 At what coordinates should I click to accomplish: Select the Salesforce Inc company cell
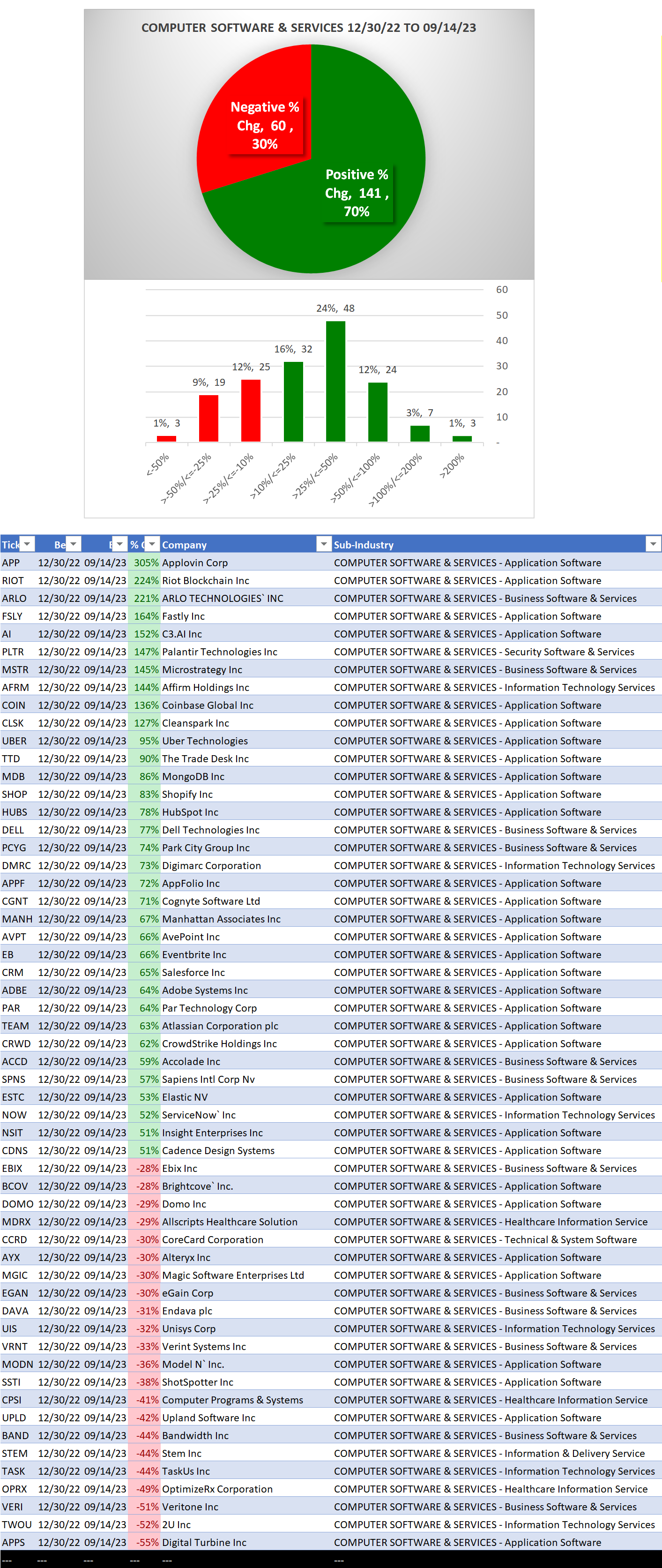click(x=246, y=972)
